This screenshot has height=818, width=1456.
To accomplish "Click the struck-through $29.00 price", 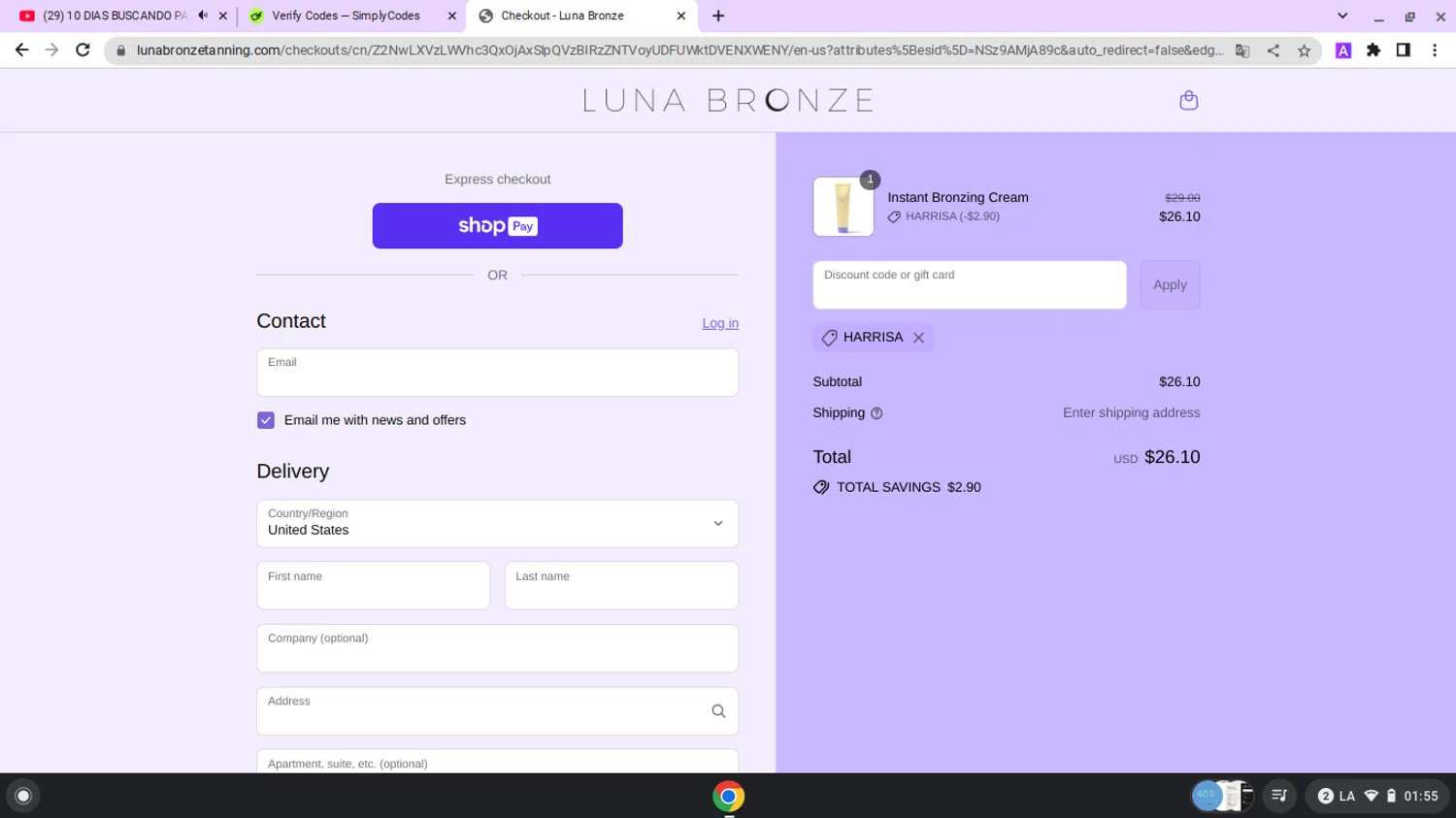I will [x=1182, y=198].
